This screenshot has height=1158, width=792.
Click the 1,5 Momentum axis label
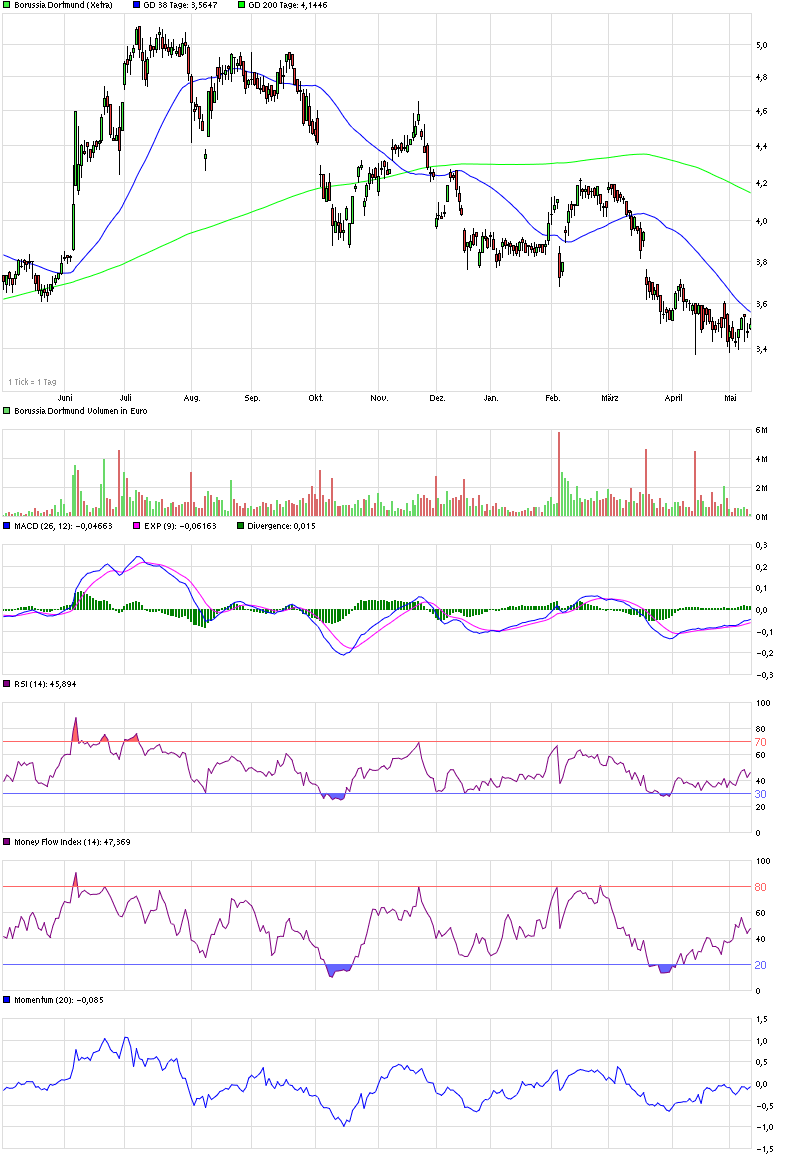[762, 1019]
